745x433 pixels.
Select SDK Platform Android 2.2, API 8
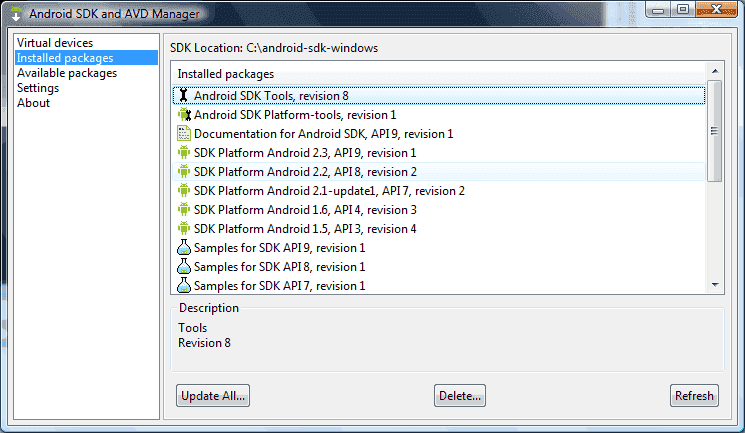439,172
